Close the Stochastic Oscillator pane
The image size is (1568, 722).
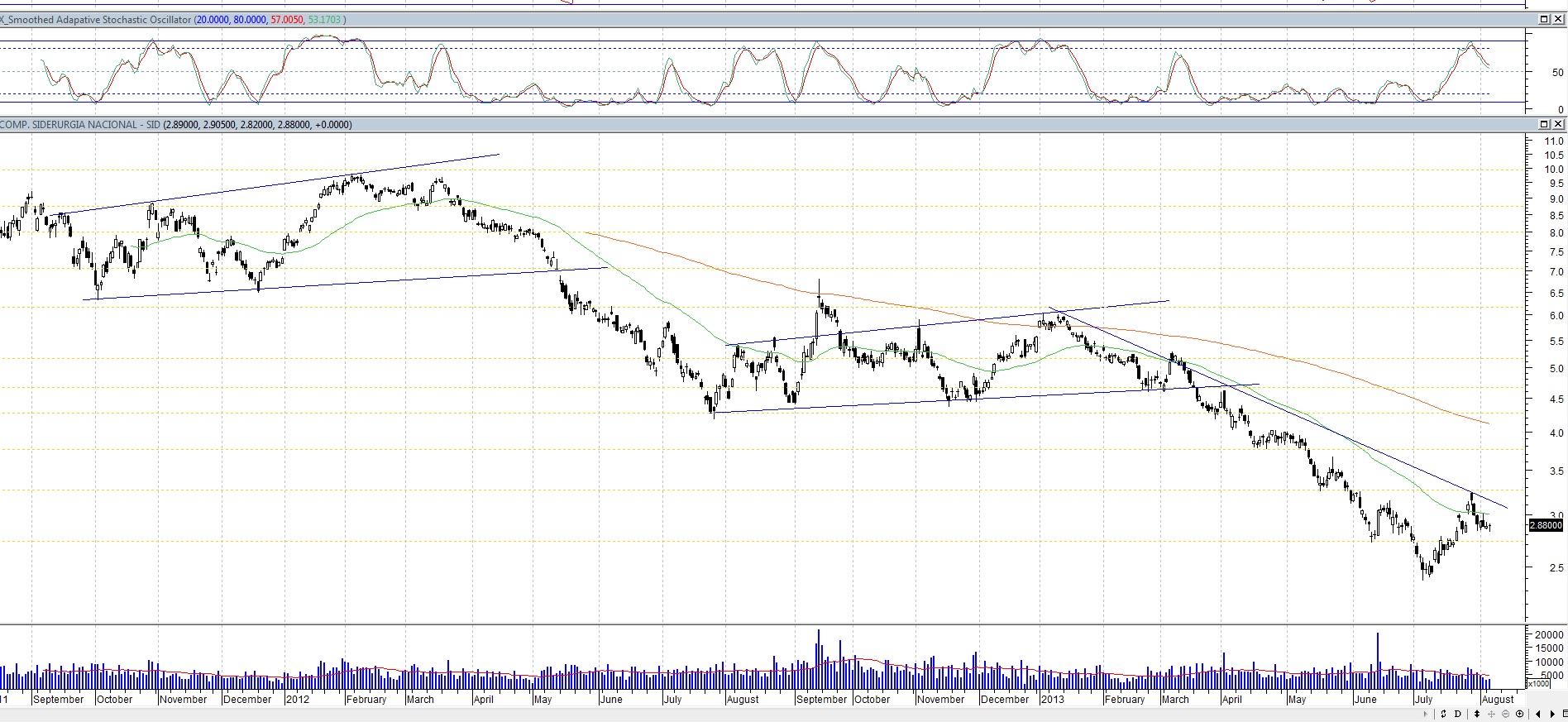(1558, 19)
